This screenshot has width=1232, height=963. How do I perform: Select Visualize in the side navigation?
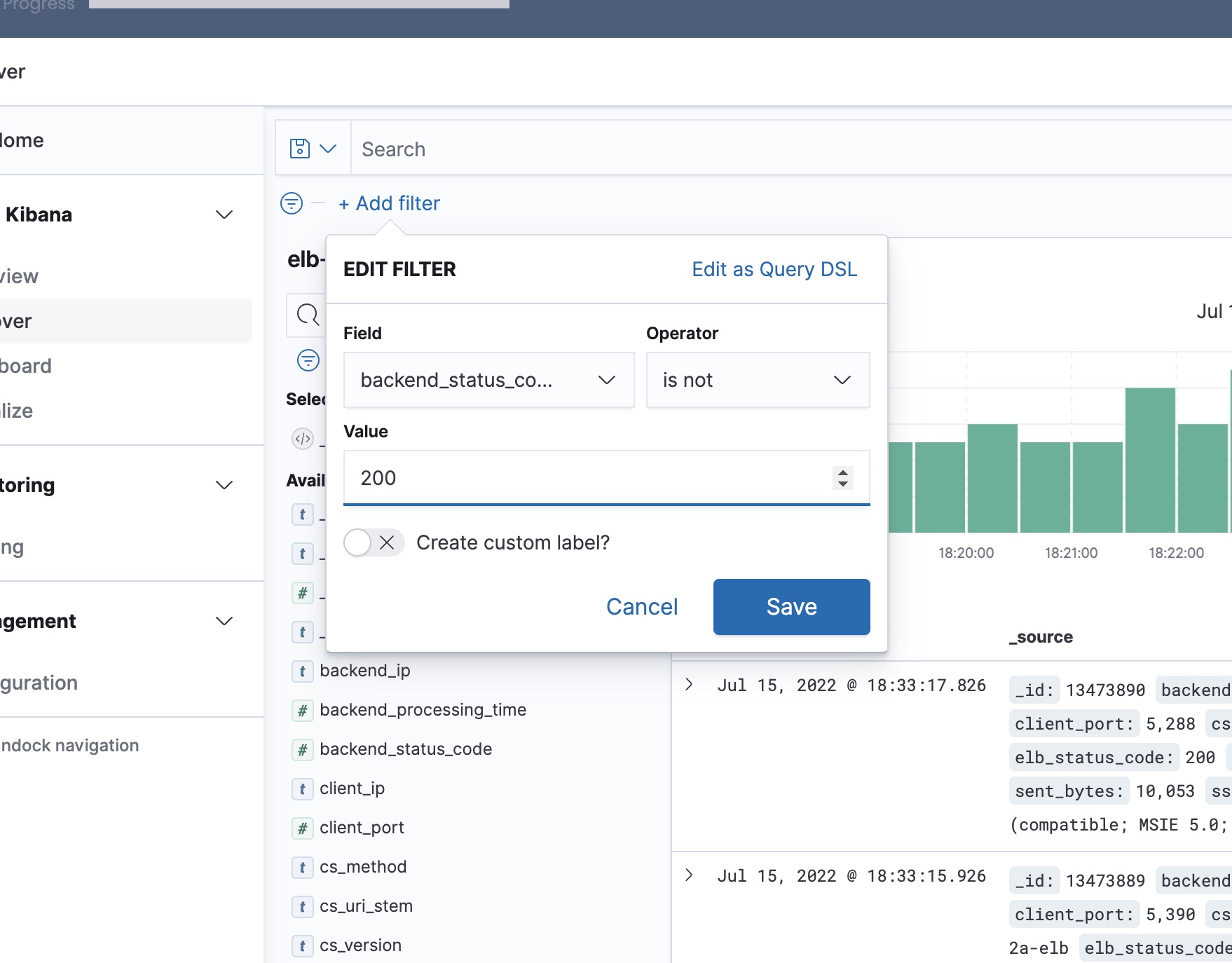coord(17,411)
